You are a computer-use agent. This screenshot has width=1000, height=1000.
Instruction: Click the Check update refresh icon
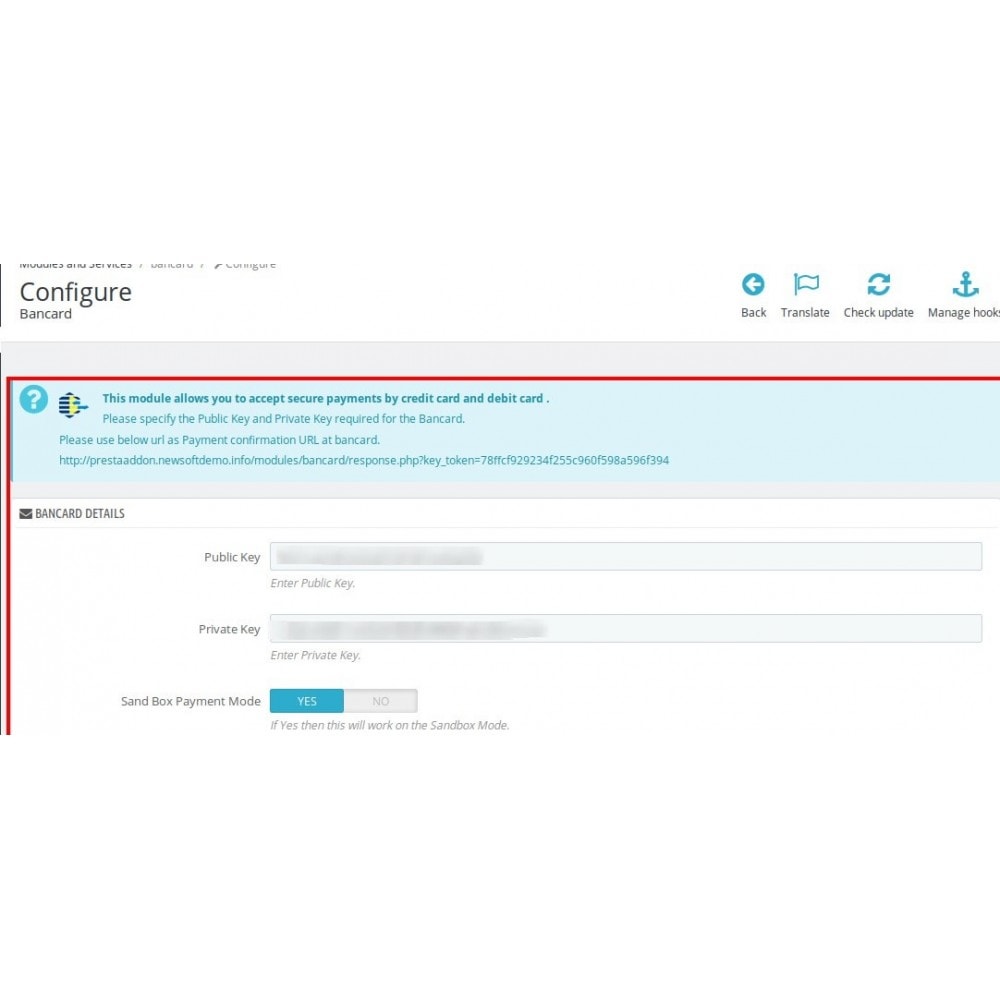click(x=879, y=284)
